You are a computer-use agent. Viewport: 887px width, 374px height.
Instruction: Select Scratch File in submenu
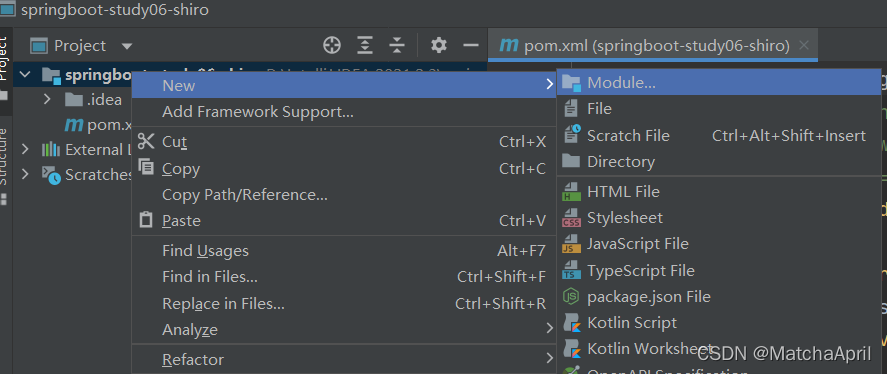click(719, 136)
